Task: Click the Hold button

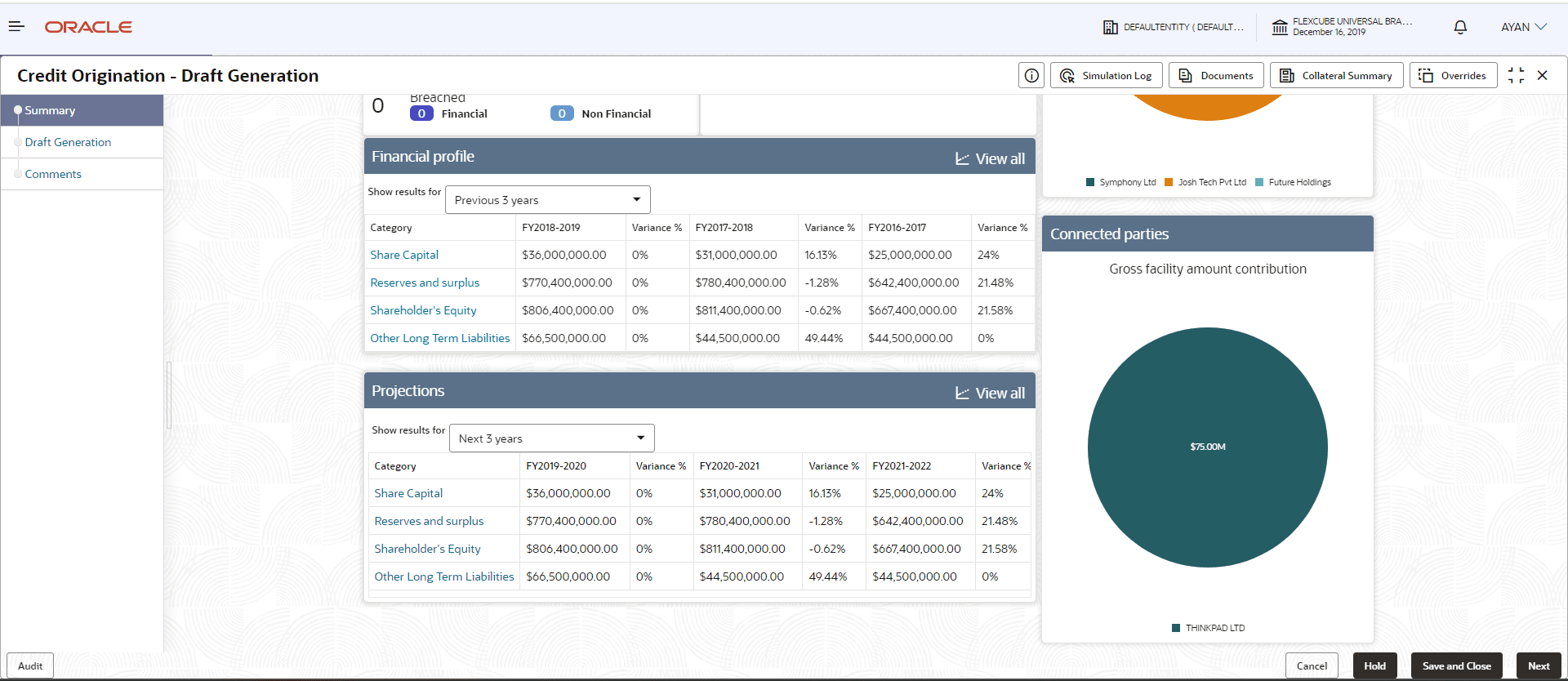Action: [x=1374, y=665]
